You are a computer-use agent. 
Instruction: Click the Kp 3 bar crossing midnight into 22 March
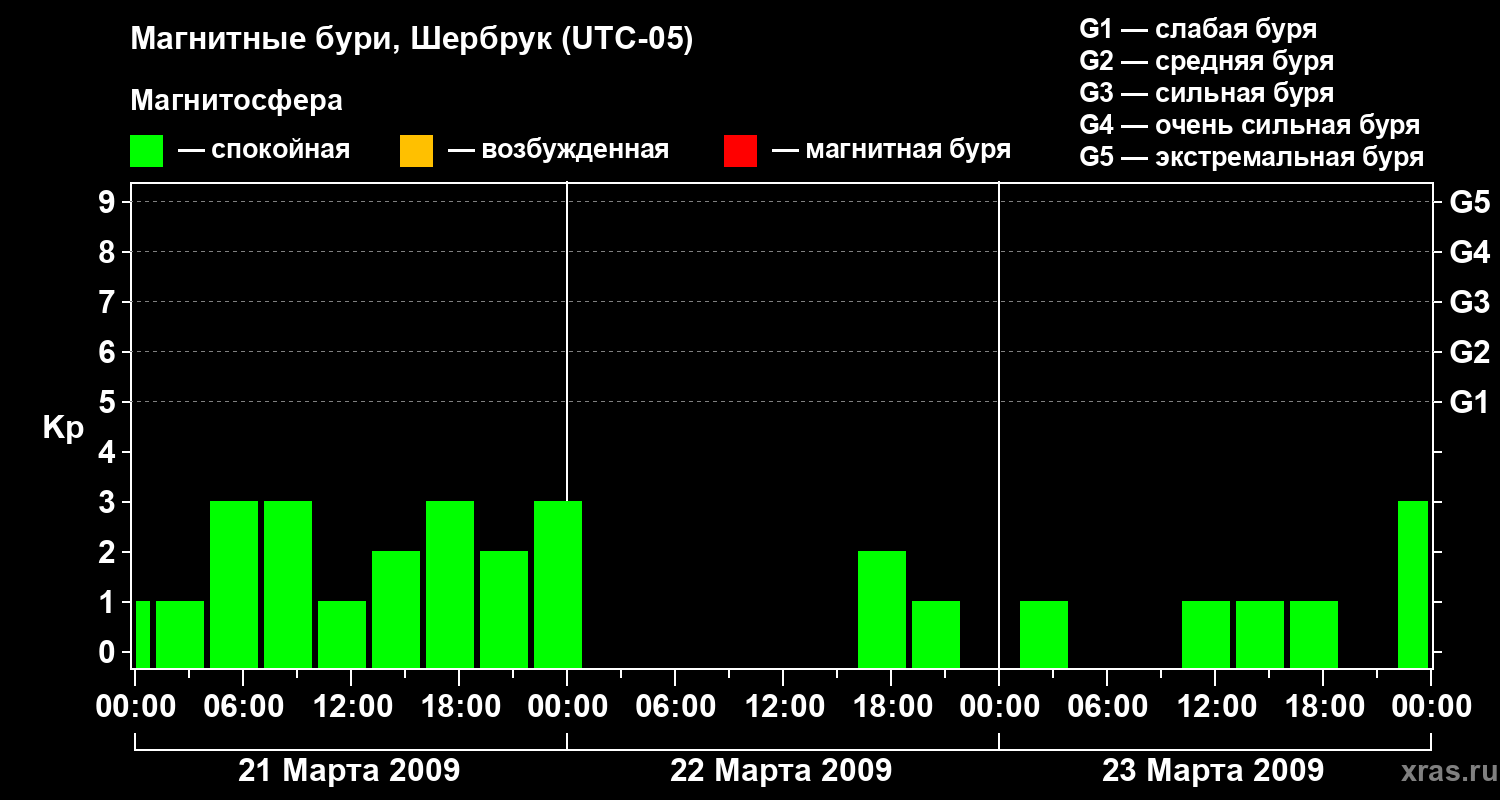[x=558, y=584]
